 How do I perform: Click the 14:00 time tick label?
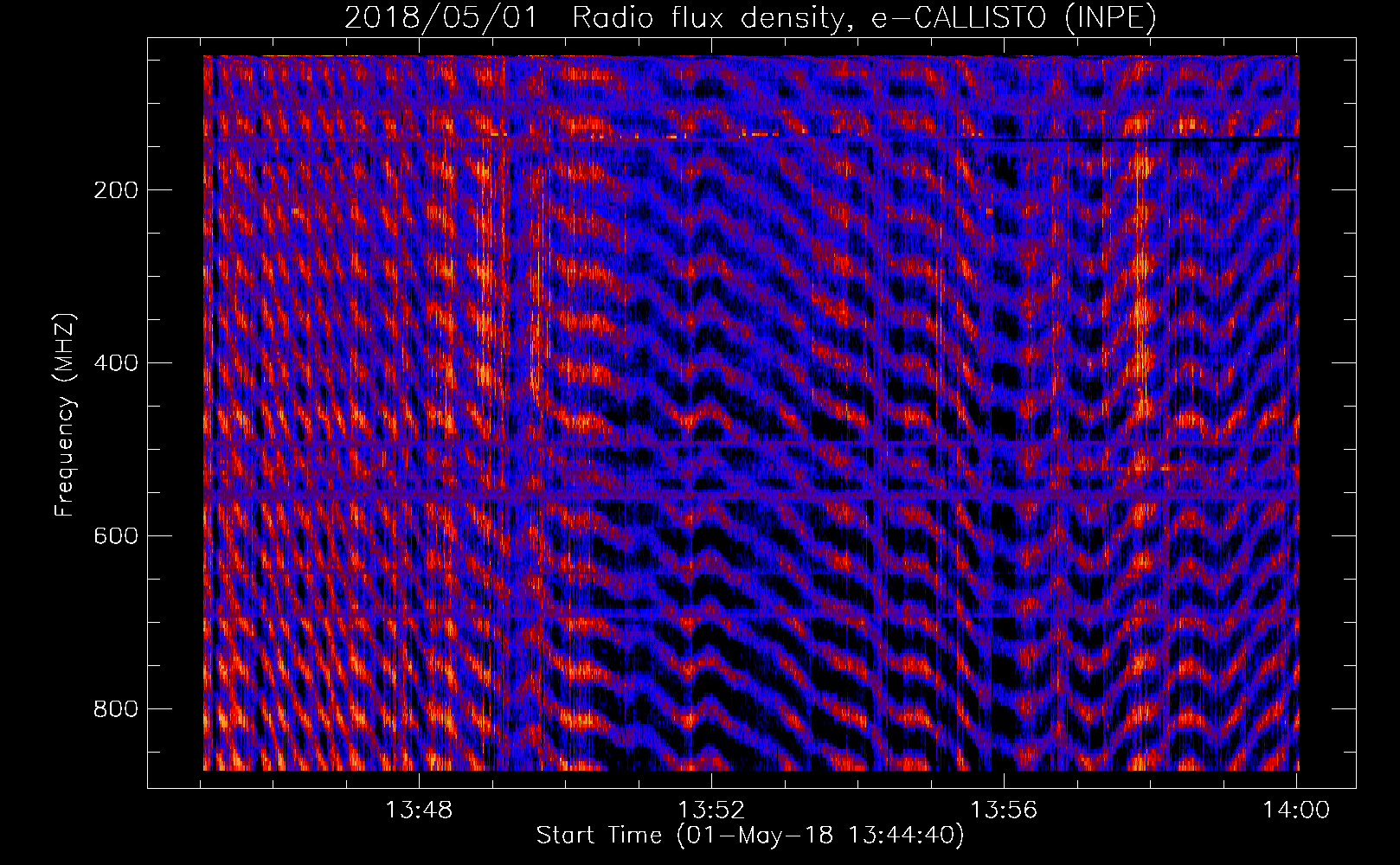tap(1296, 811)
